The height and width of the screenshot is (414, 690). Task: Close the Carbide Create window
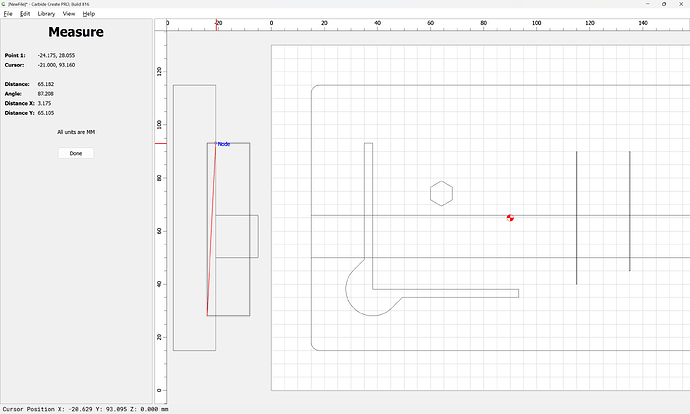click(x=681, y=4)
